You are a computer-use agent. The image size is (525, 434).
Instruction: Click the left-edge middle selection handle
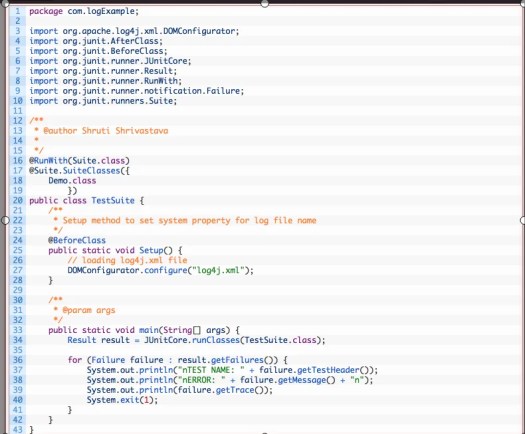[x=5, y=220]
